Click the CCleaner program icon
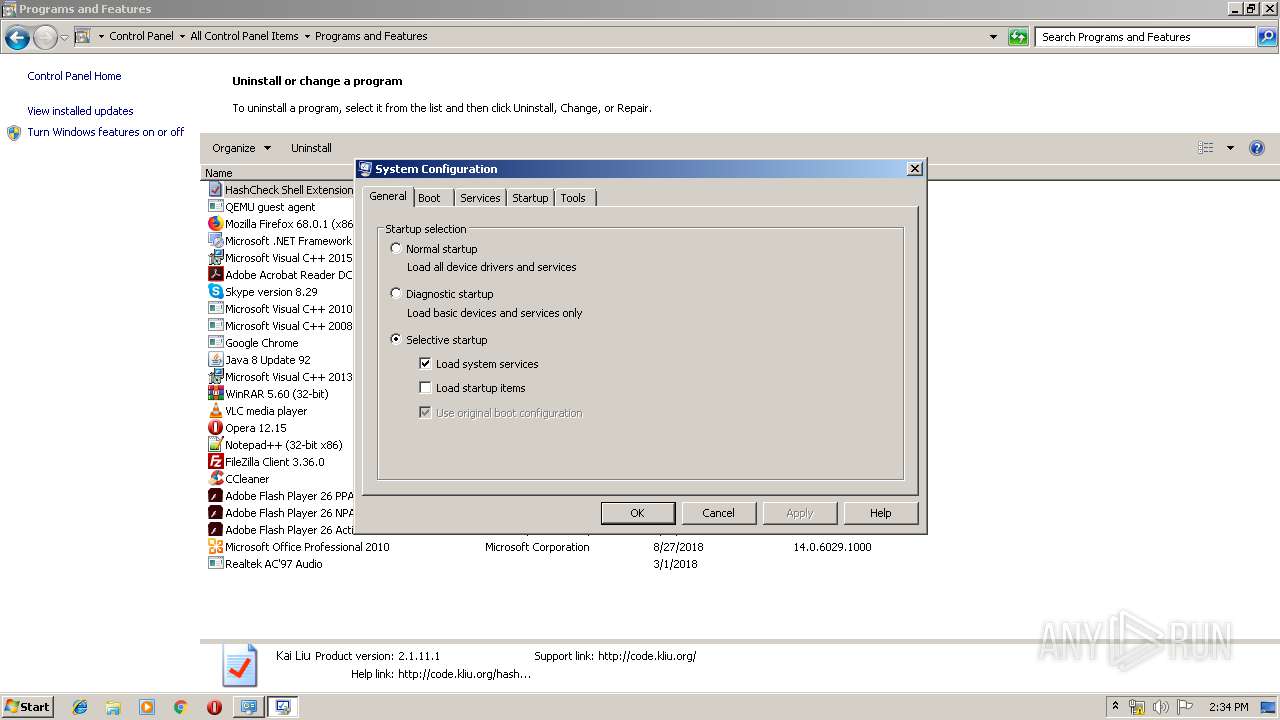The height and width of the screenshot is (720, 1280). pyautogui.click(x=215, y=479)
